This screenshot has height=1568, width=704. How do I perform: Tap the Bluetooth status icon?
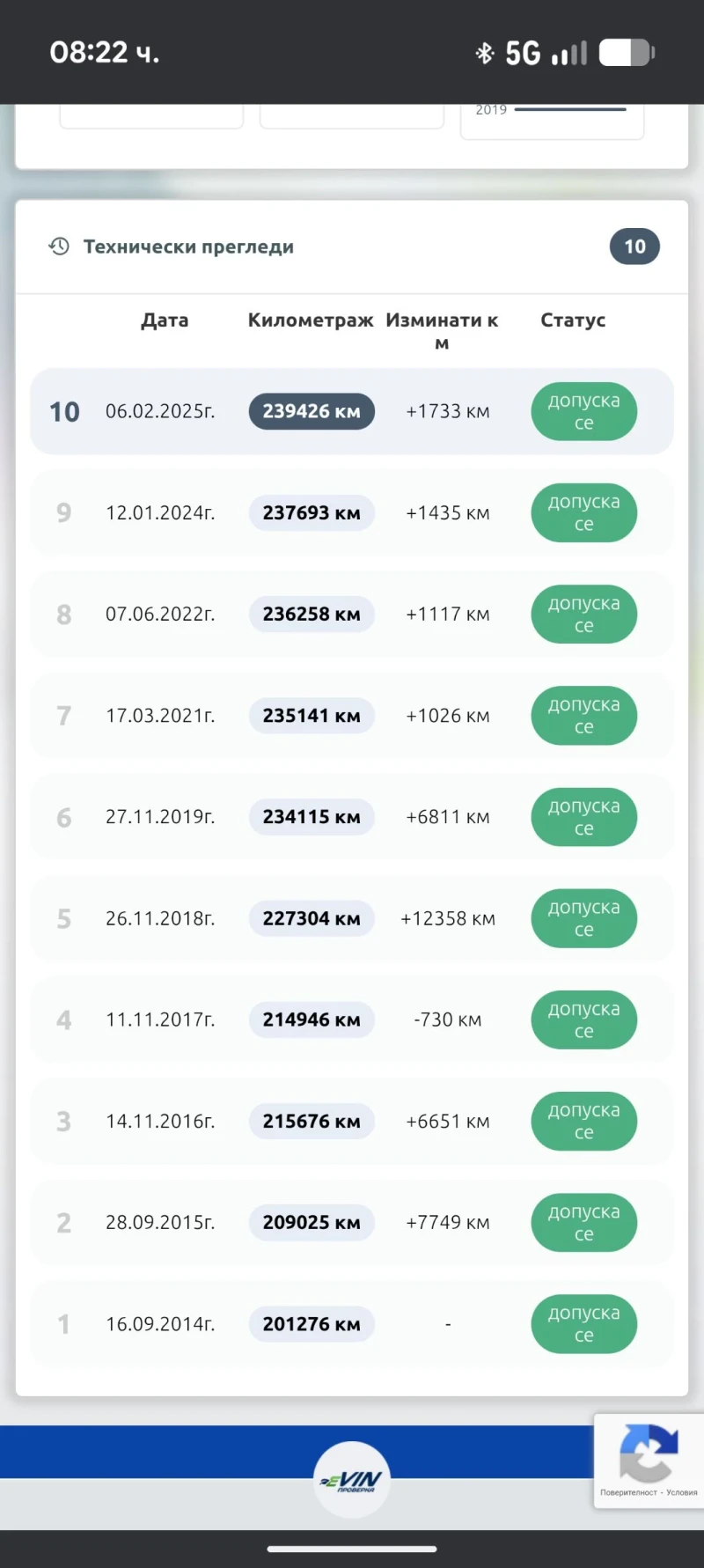click(x=484, y=53)
